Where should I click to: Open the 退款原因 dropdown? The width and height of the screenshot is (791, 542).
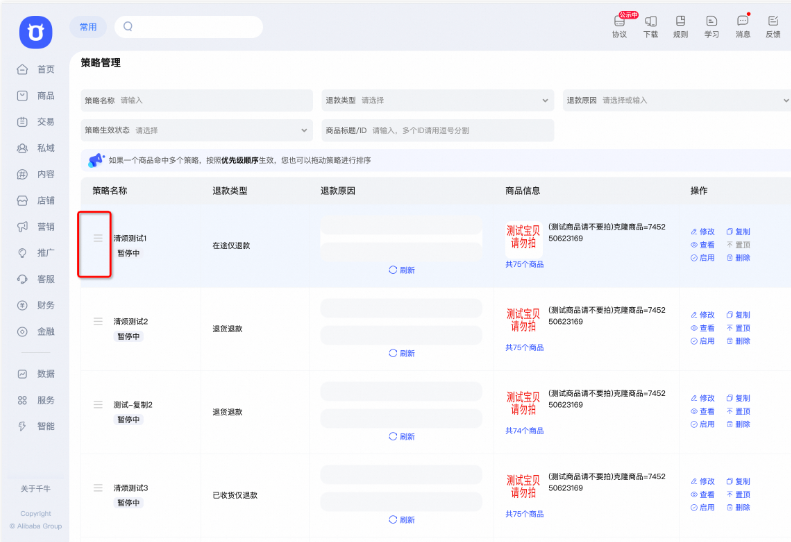point(677,100)
